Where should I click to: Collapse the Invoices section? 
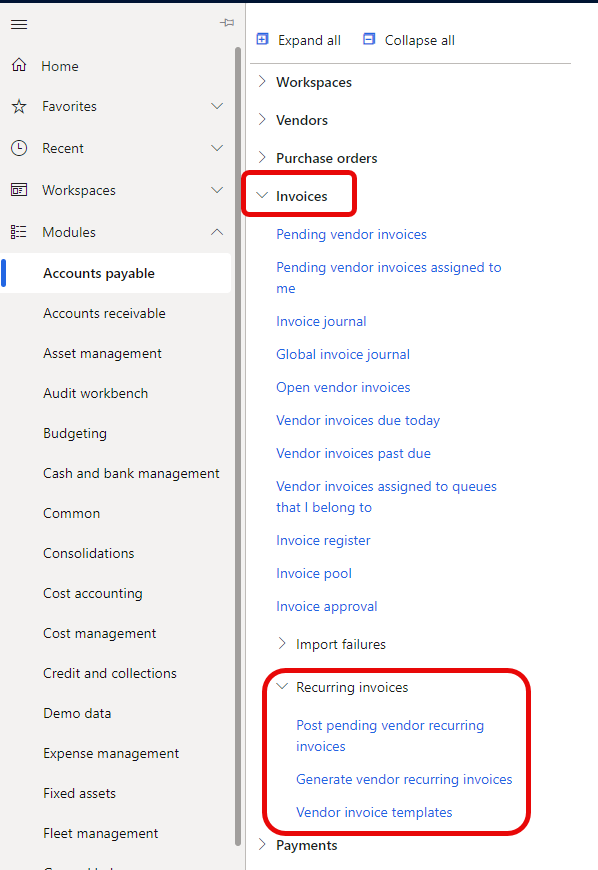pyautogui.click(x=263, y=194)
